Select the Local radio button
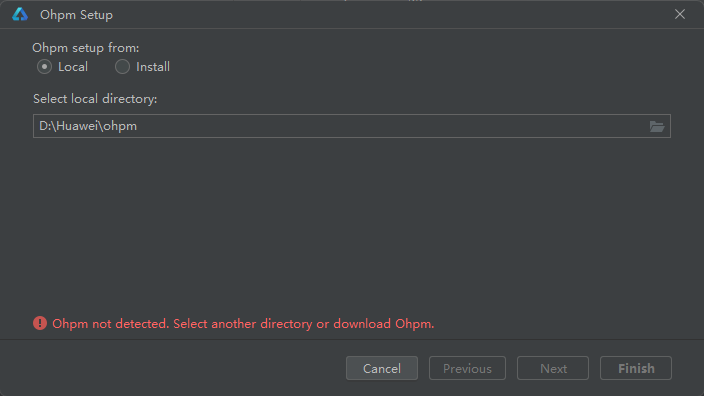704x396 pixels. coord(44,67)
